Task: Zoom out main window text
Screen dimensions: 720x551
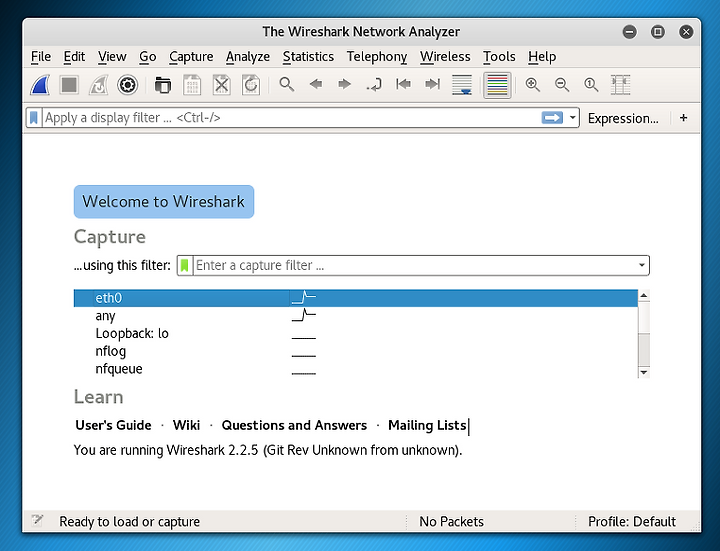Action: click(562, 84)
